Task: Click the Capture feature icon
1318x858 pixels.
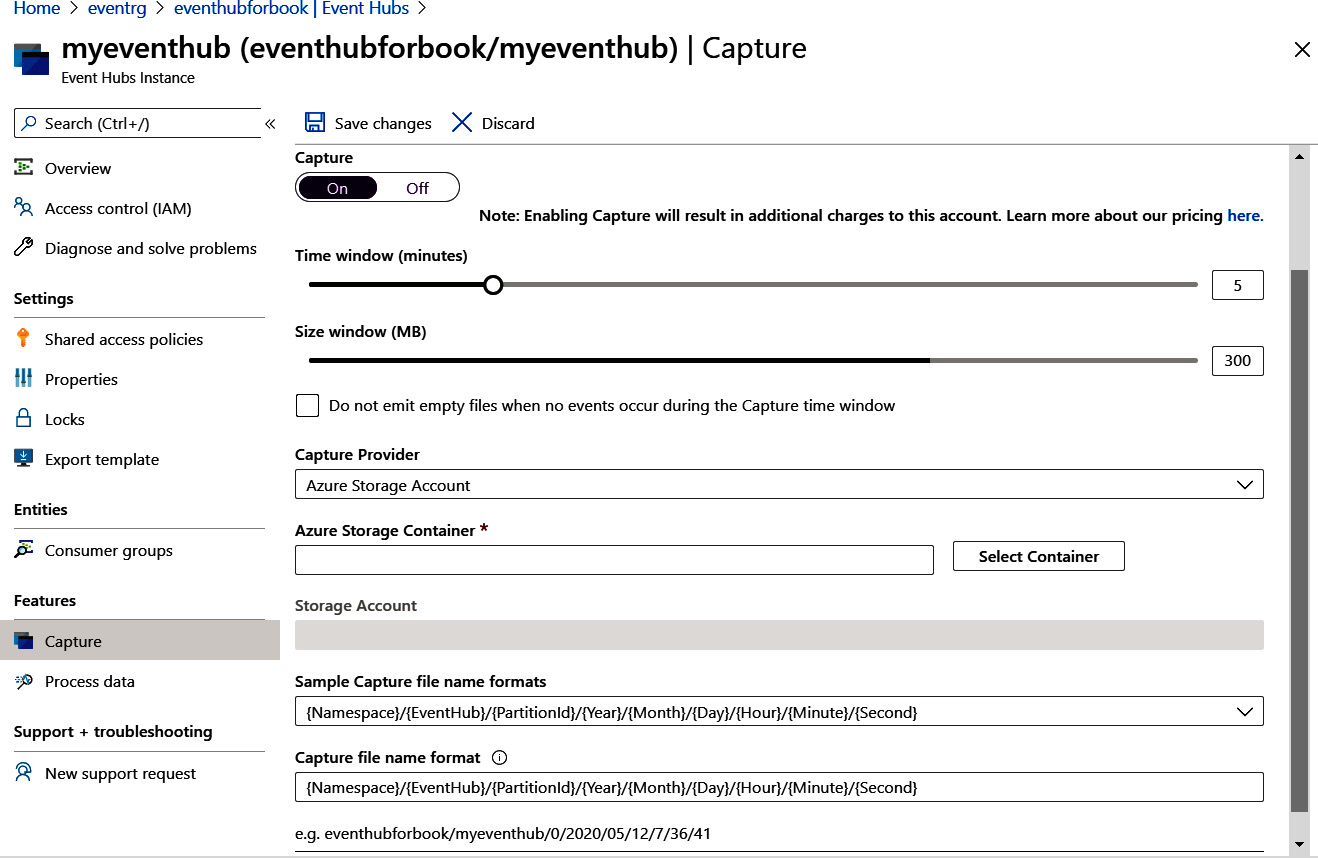Action: coord(24,641)
